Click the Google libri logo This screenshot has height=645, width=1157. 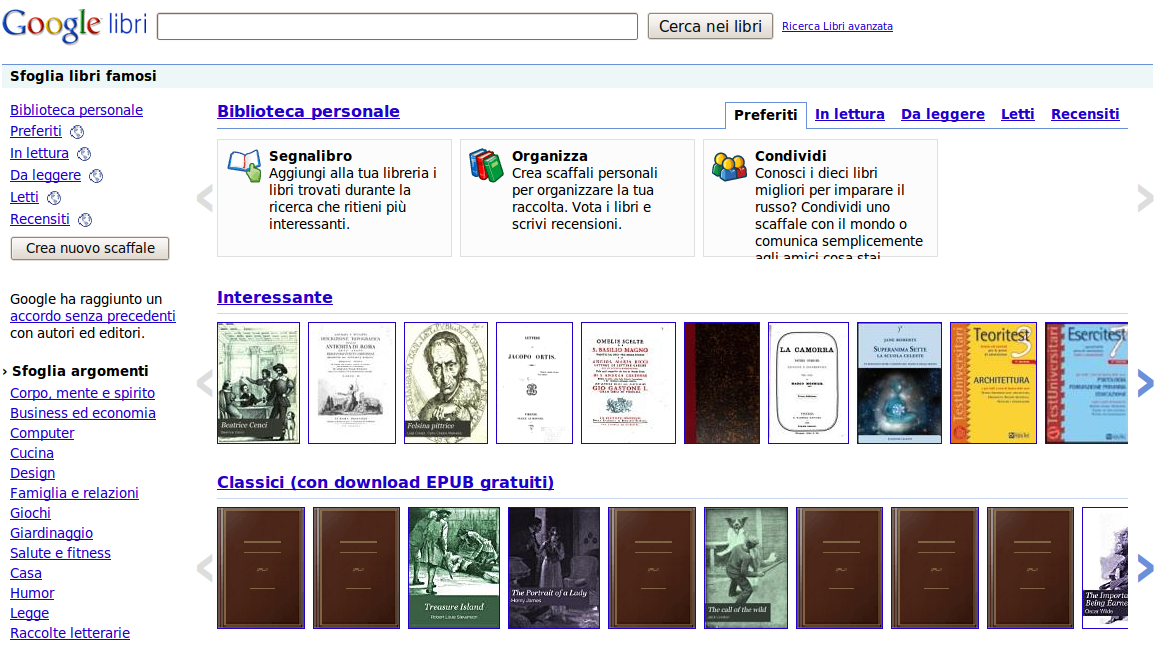tap(75, 25)
